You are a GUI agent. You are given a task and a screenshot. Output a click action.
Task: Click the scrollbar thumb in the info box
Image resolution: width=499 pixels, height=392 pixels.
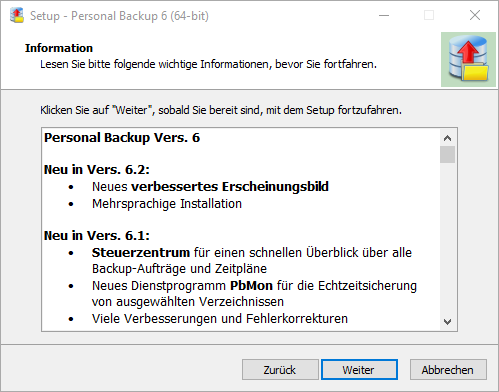447,155
